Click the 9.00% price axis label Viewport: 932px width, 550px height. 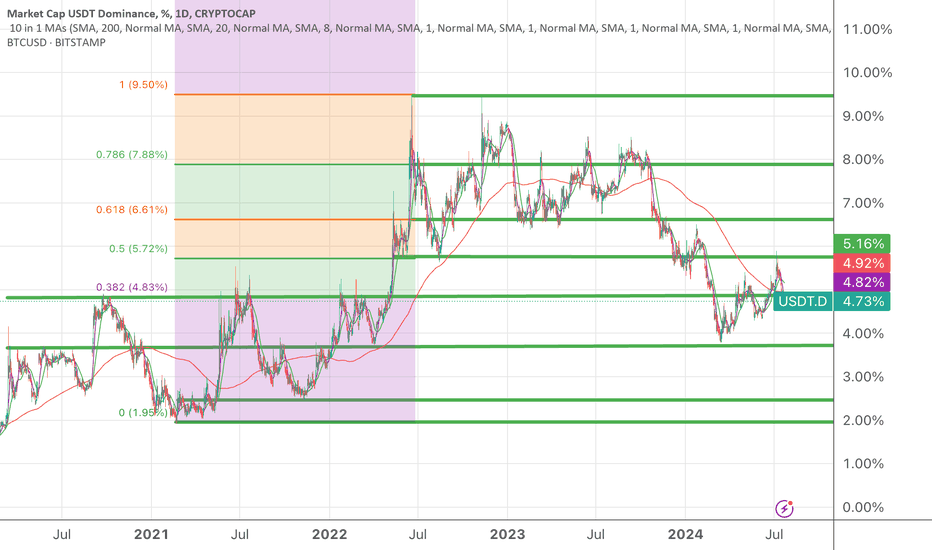coord(863,116)
